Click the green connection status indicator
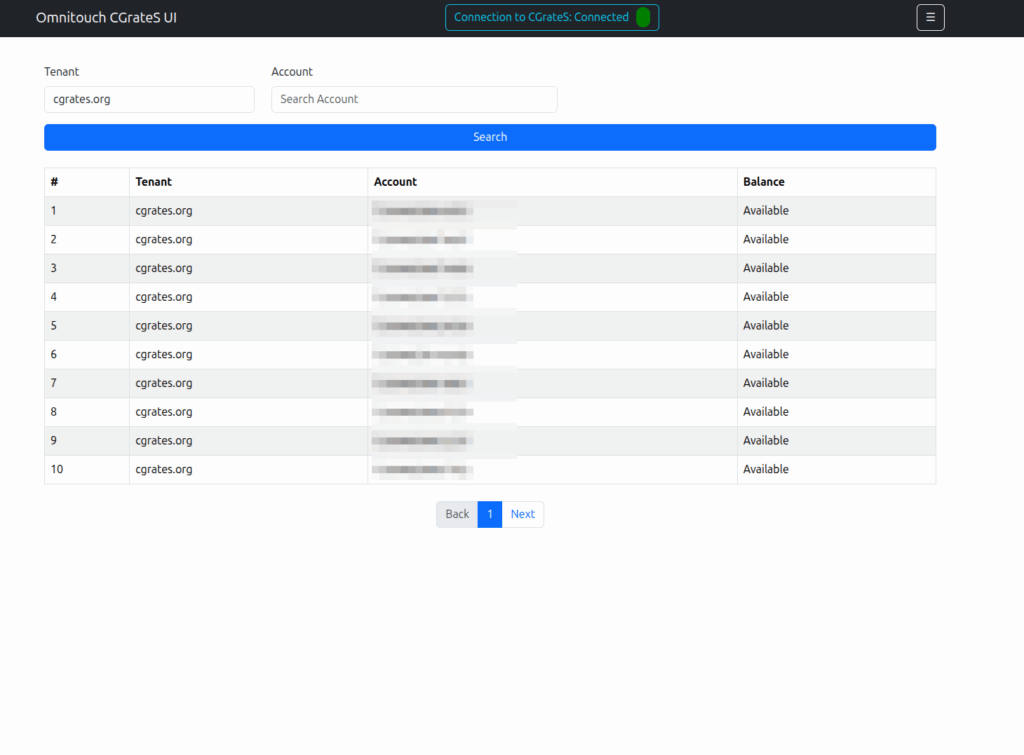Screen dimensions: 1024x755 pyautogui.click(x=643, y=17)
